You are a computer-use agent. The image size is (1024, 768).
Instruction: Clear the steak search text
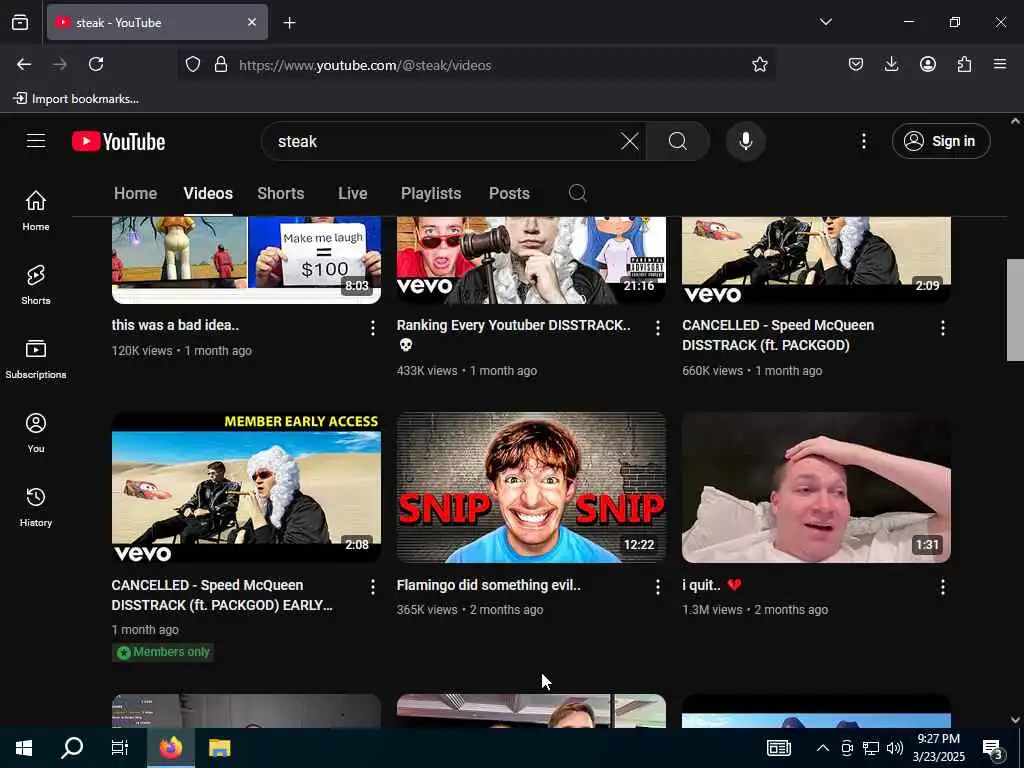pos(630,141)
